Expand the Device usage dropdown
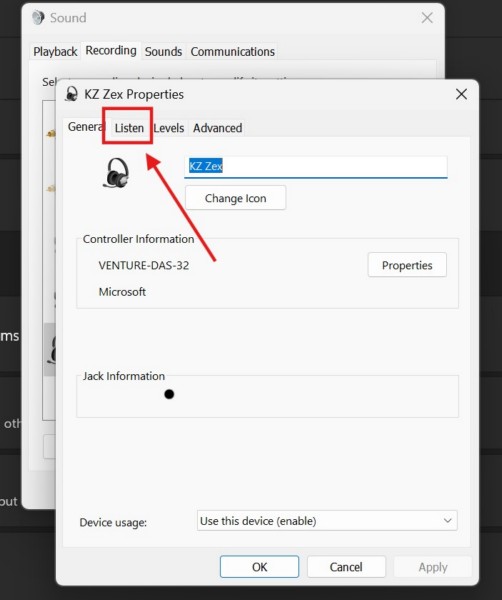The height and width of the screenshot is (600, 502). pyautogui.click(x=327, y=520)
